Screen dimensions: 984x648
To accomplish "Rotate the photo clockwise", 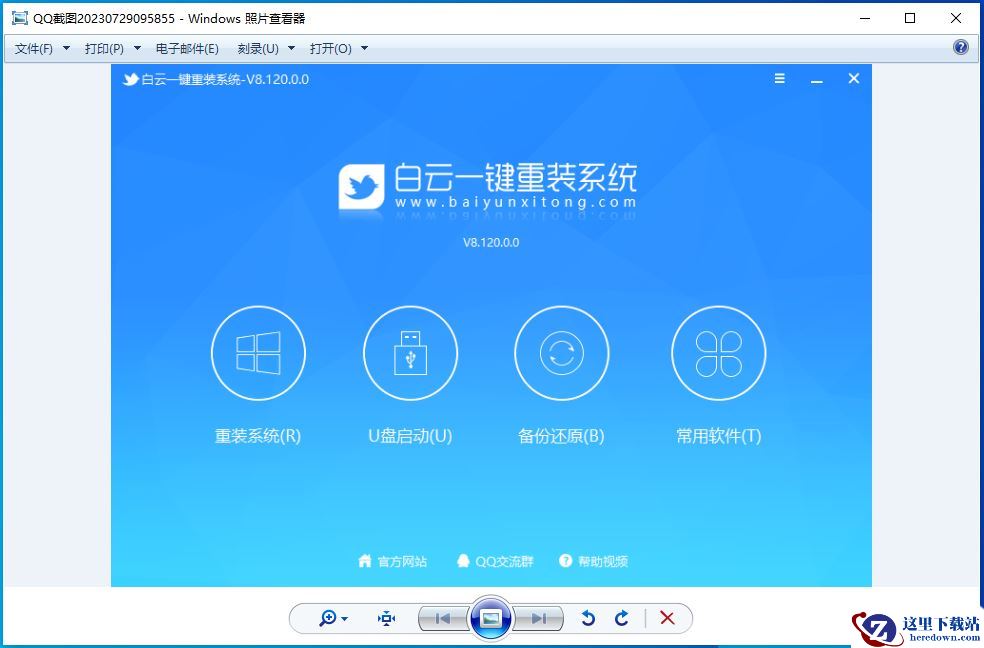I will coord(622,619).
